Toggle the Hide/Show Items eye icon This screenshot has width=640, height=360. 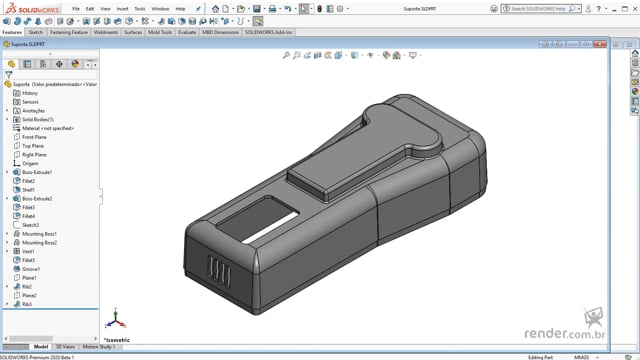(x=370, y=55)
